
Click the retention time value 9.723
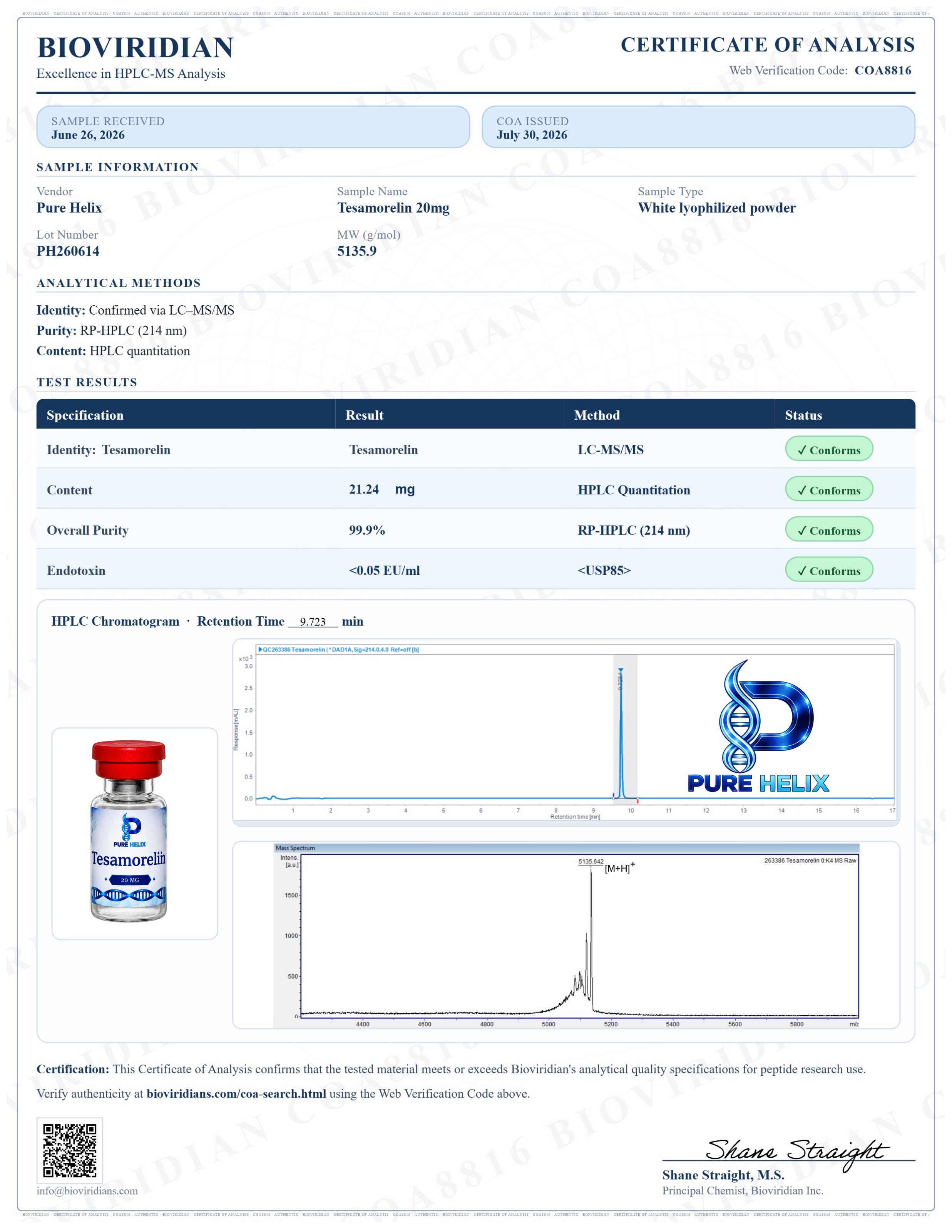pyautogui.click(x=313, y=622)
